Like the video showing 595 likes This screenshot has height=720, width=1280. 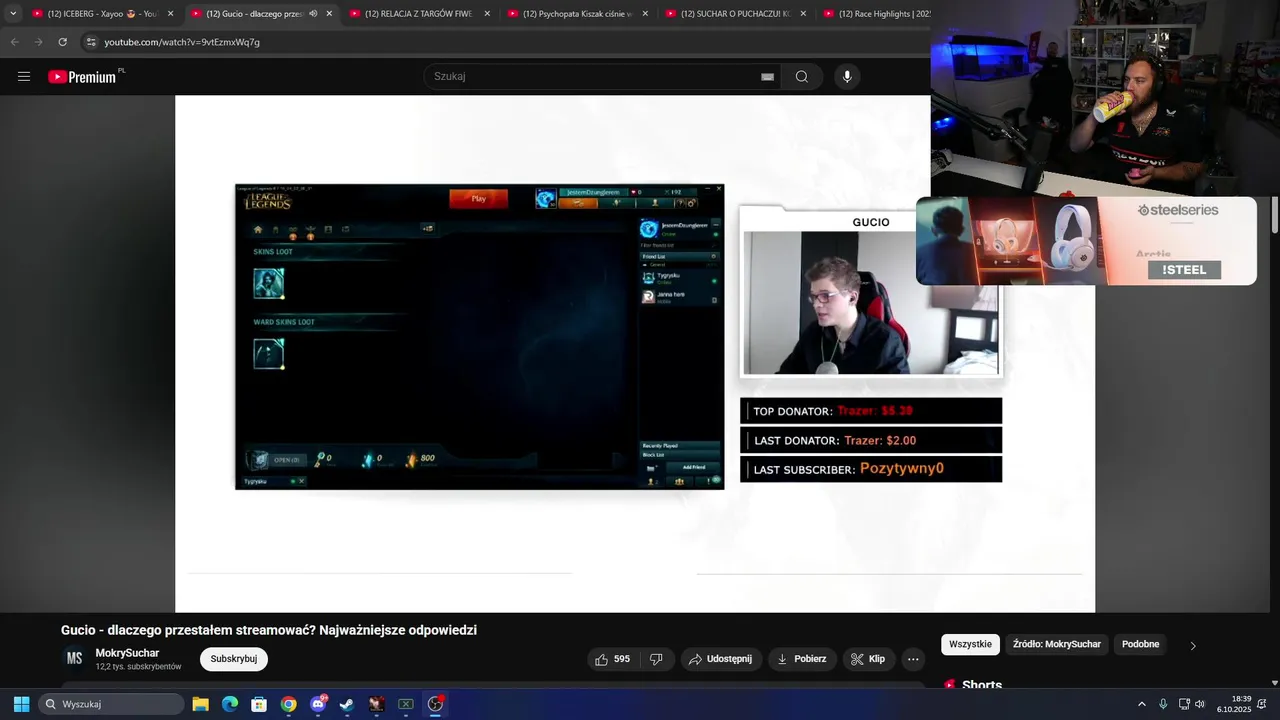[612, 659]
